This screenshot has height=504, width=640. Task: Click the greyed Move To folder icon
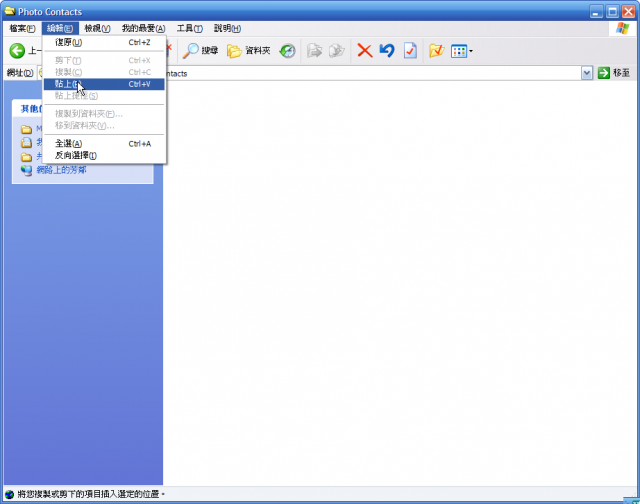314,51
